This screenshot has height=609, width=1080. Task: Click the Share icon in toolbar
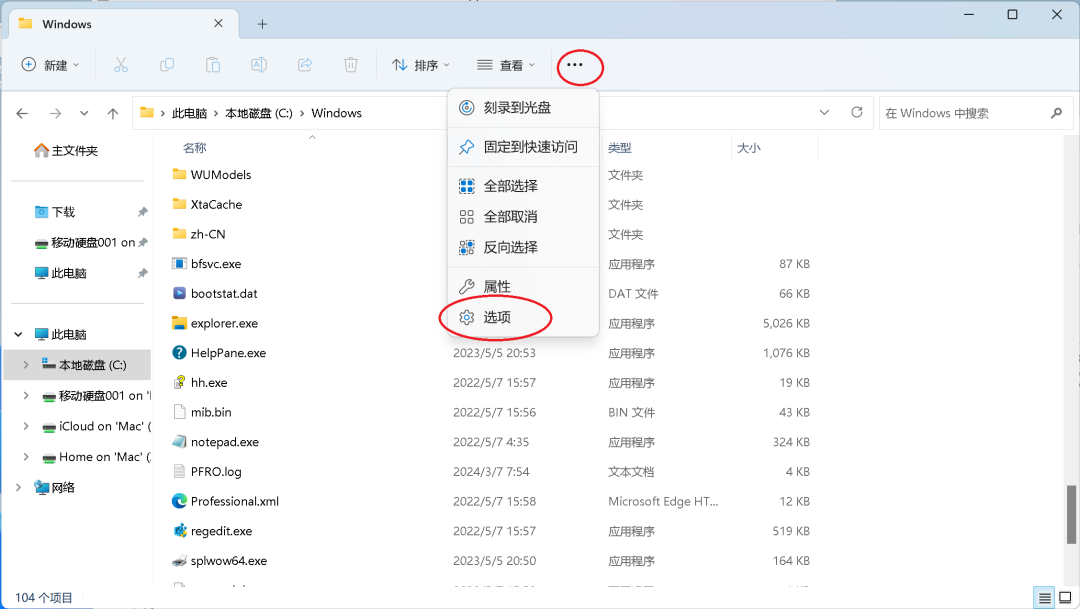tap(304, 65)
